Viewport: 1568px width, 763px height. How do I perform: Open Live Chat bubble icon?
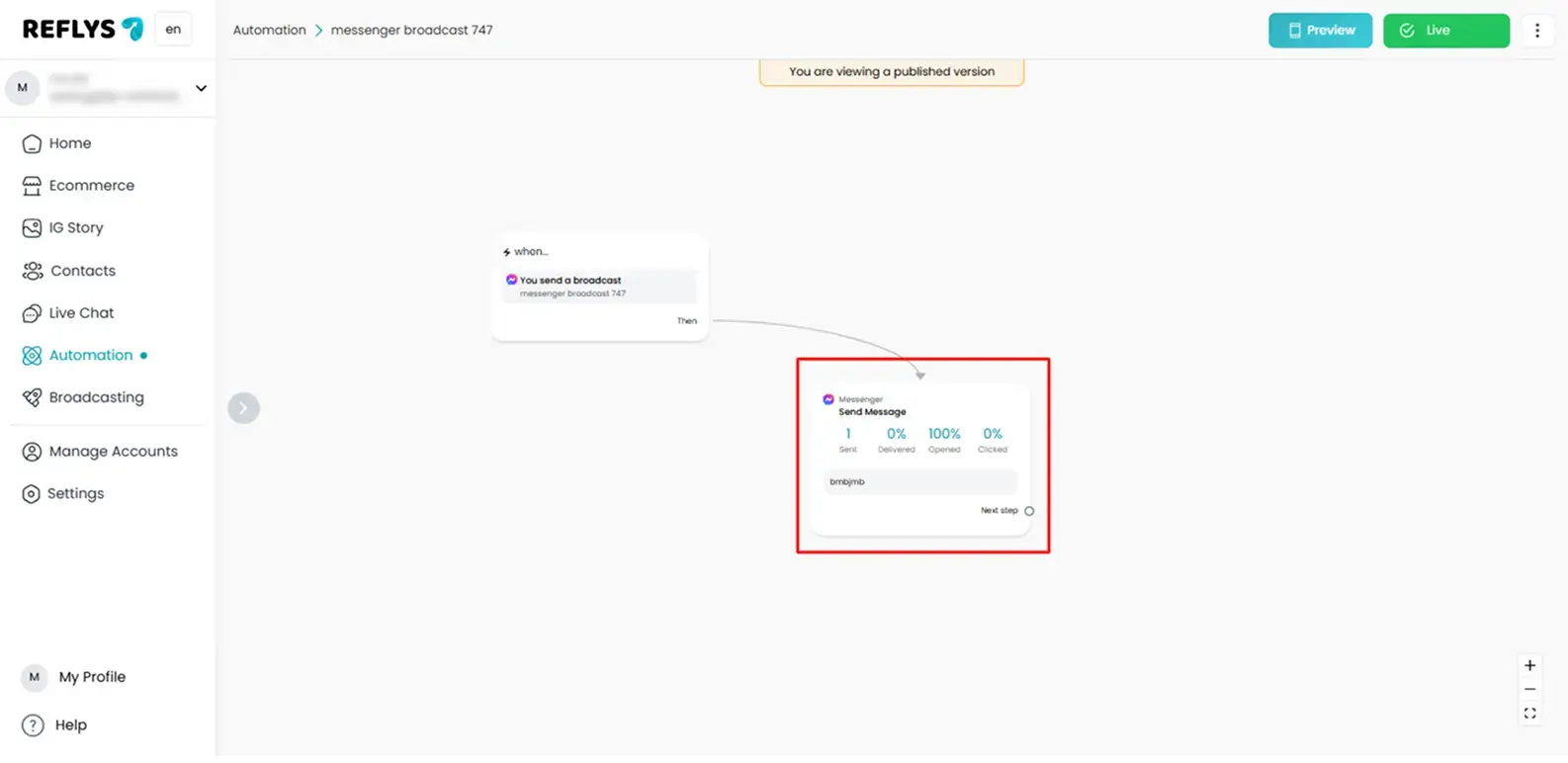pos(32,313)
